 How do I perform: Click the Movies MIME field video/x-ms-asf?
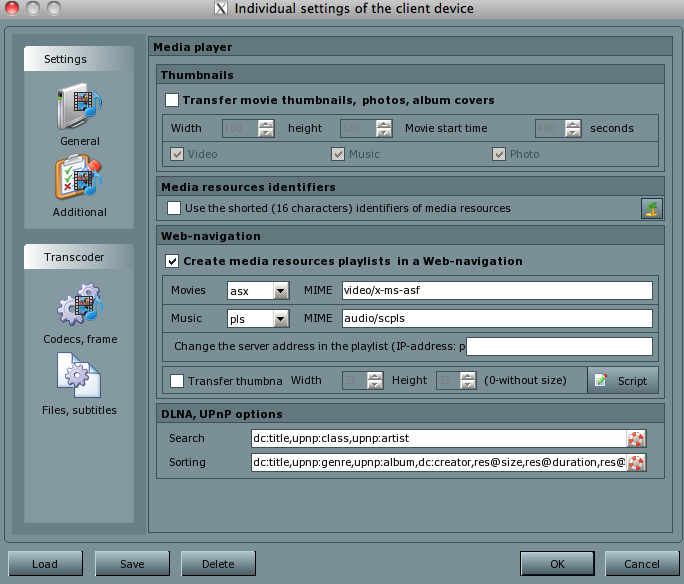pyautogui.click(x=497, y=290)
